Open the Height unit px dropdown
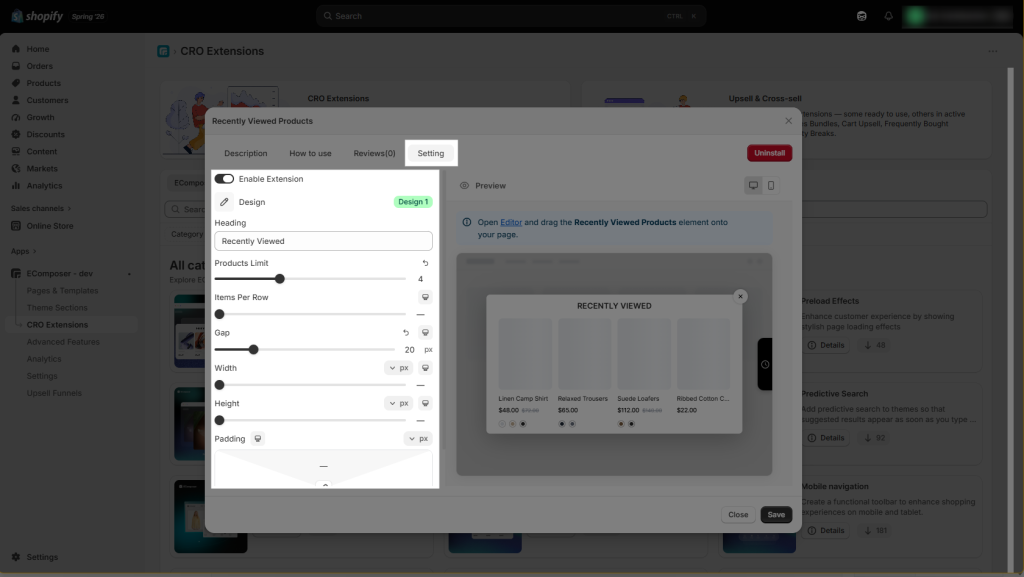The height and width of the screenshot is (577, 1024). [x=398, y=403]
